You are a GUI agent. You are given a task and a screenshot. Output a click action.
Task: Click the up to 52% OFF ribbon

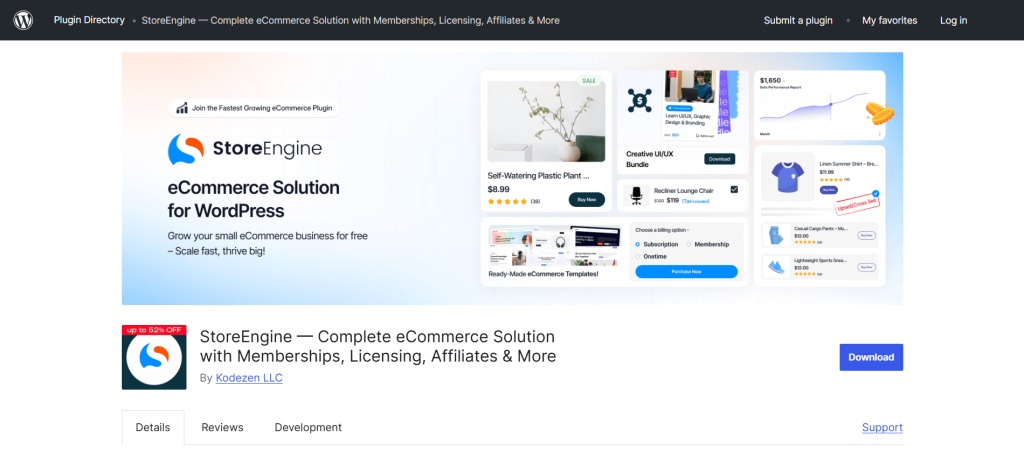[154, 330]
